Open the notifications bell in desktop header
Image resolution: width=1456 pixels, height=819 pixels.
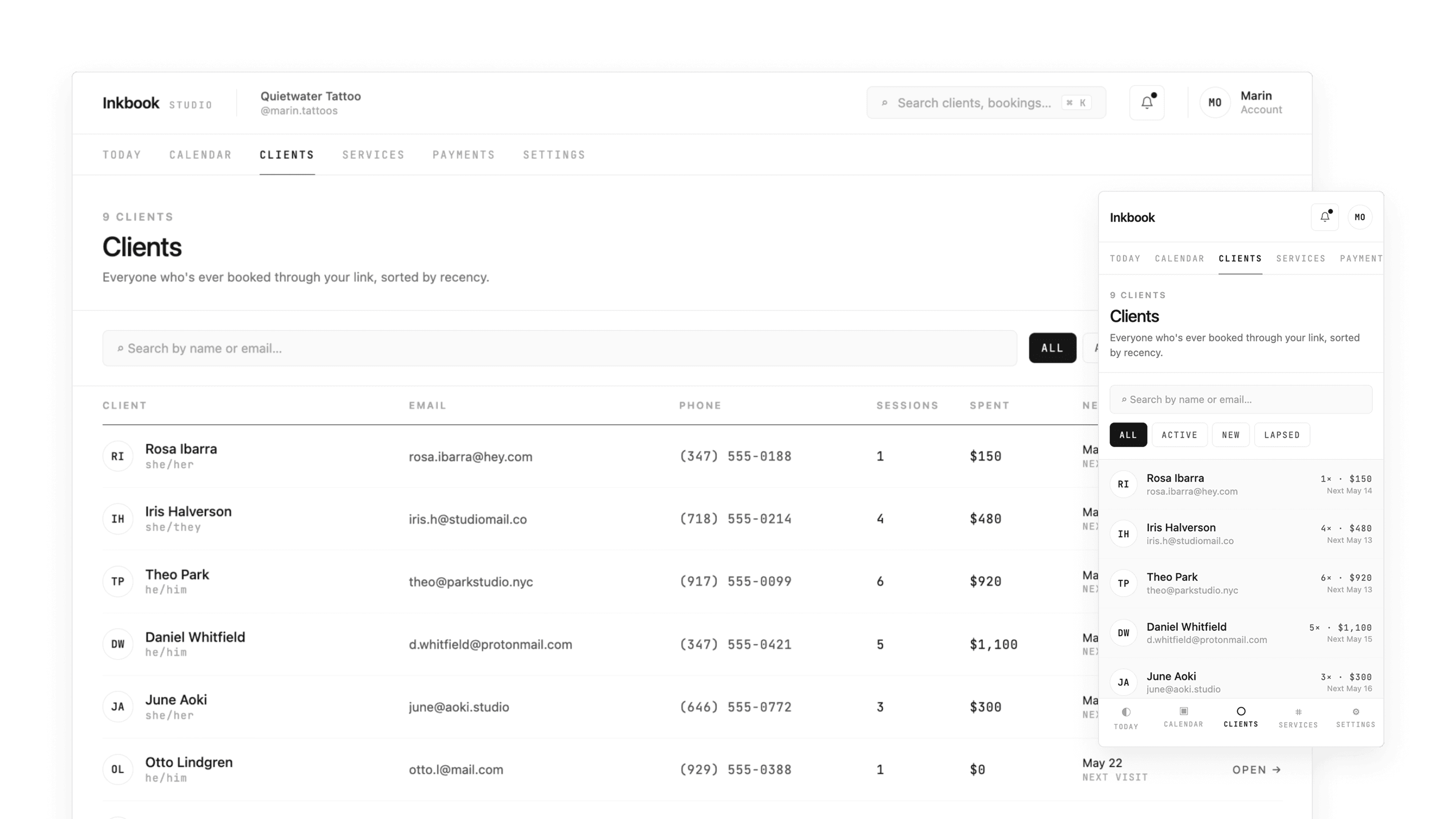(x=1147, y=103)
